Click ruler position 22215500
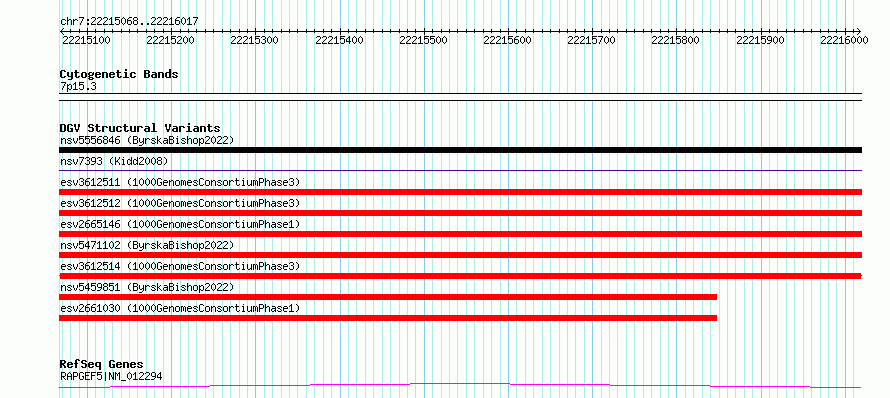 (423, 40)
